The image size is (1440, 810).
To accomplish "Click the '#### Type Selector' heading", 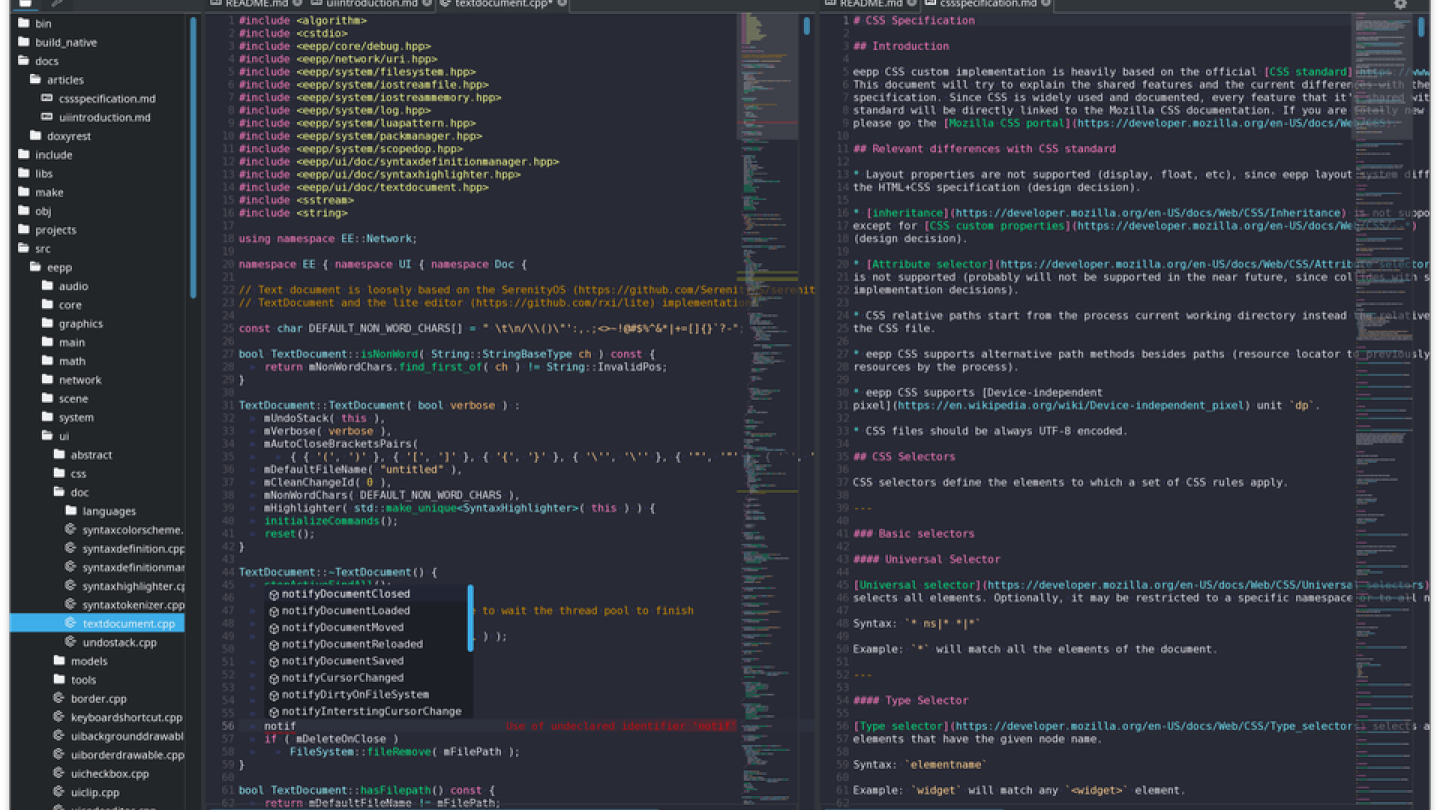I will point(911,700).
